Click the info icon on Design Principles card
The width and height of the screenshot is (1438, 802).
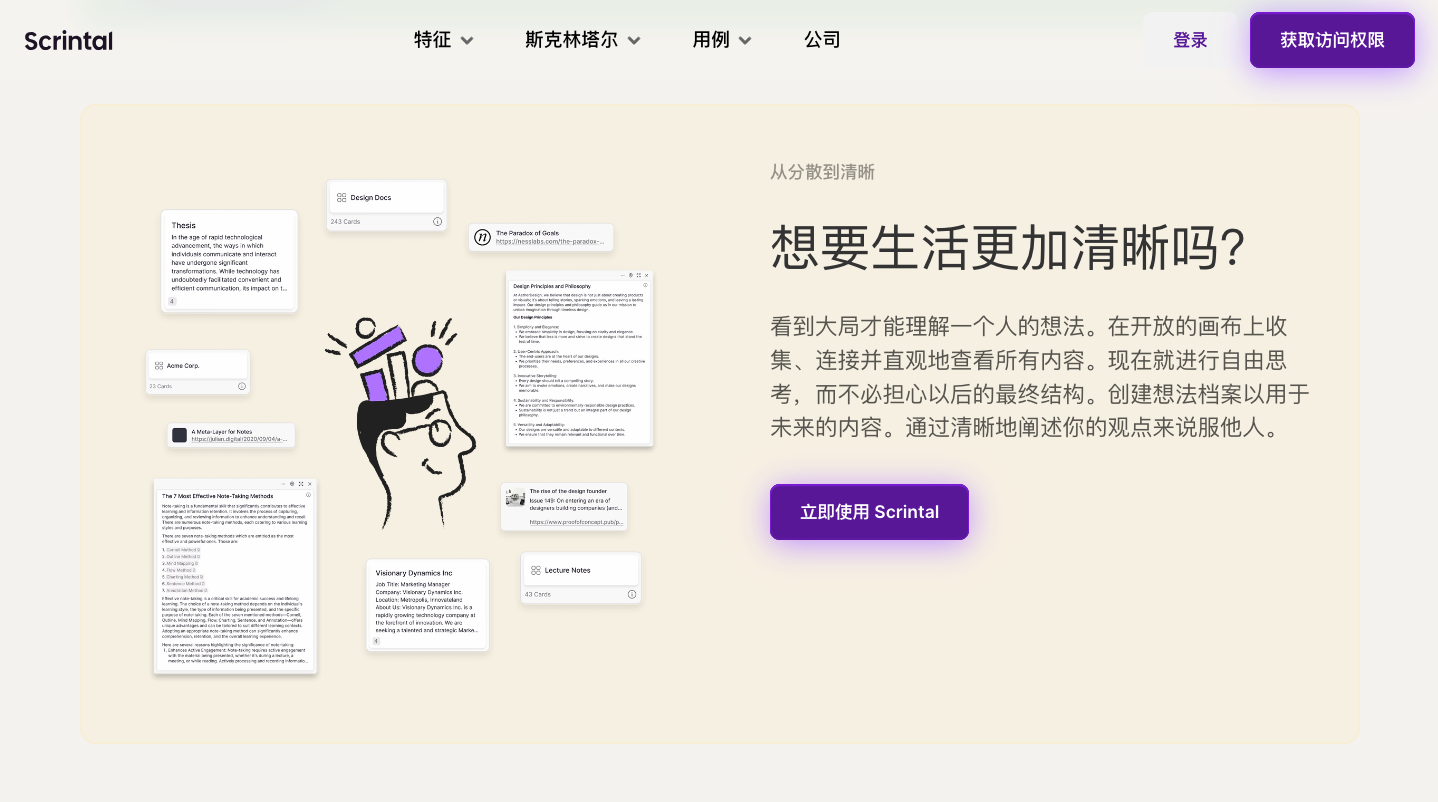coord(646,285)
